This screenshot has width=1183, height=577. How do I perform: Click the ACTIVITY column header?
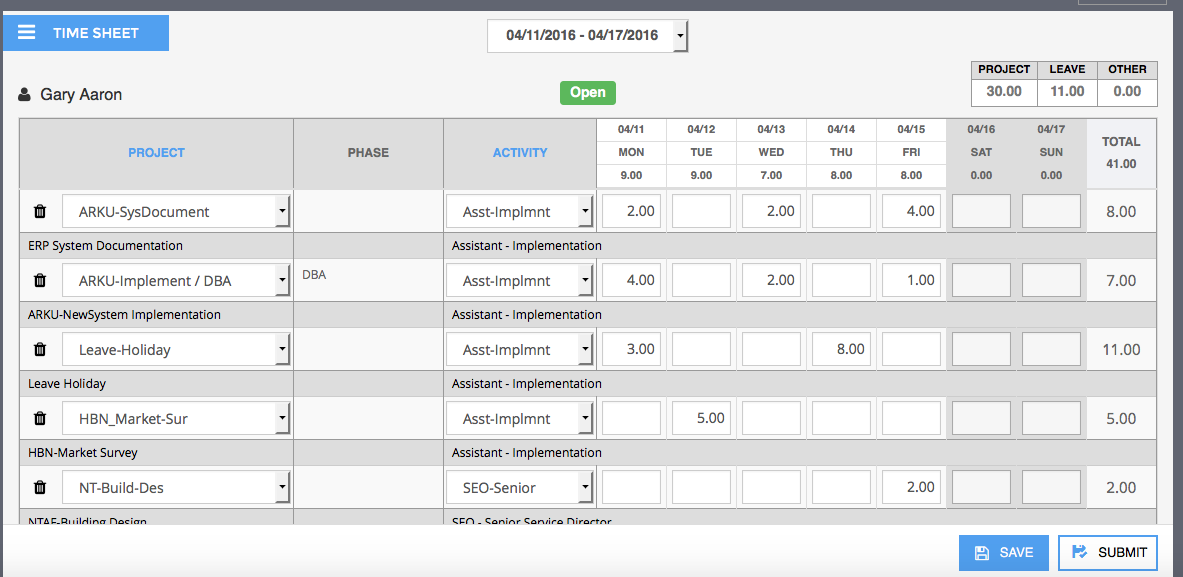pos(520,153)
